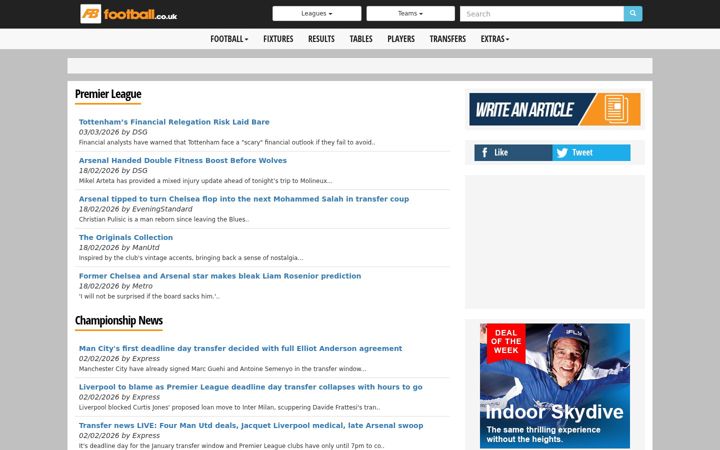
Task: Click 'Inspired by the club's vintage accents' text
Action: coord(191,258)
